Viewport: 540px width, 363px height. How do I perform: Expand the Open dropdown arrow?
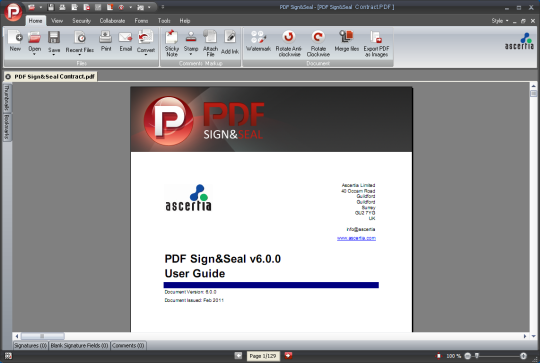(34, 54)
